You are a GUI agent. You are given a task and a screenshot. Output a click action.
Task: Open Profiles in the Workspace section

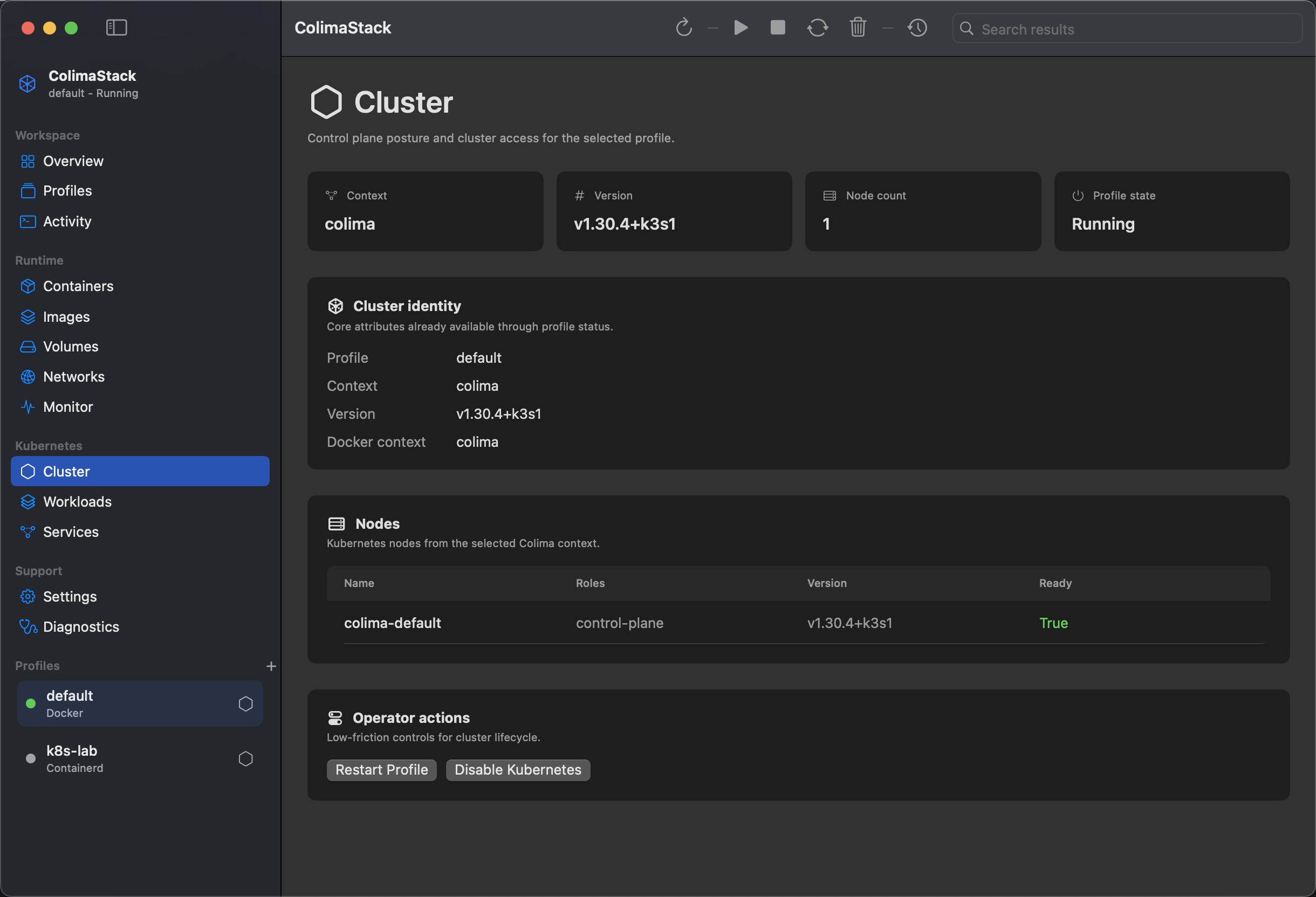140,191
